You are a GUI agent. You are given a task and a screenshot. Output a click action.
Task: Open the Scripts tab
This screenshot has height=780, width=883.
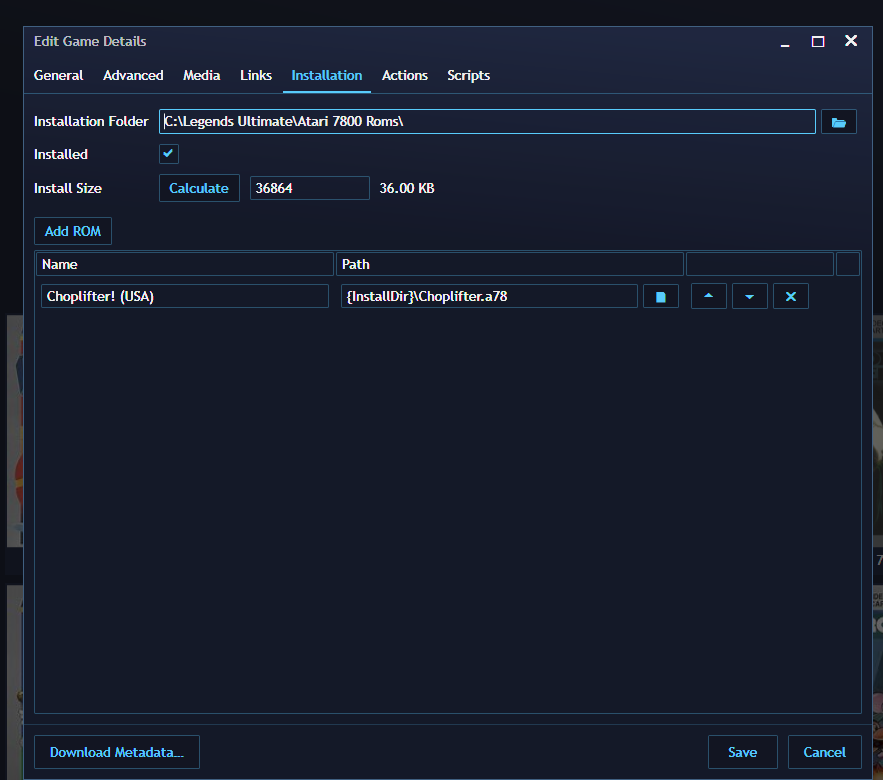[x=468, y=75]
